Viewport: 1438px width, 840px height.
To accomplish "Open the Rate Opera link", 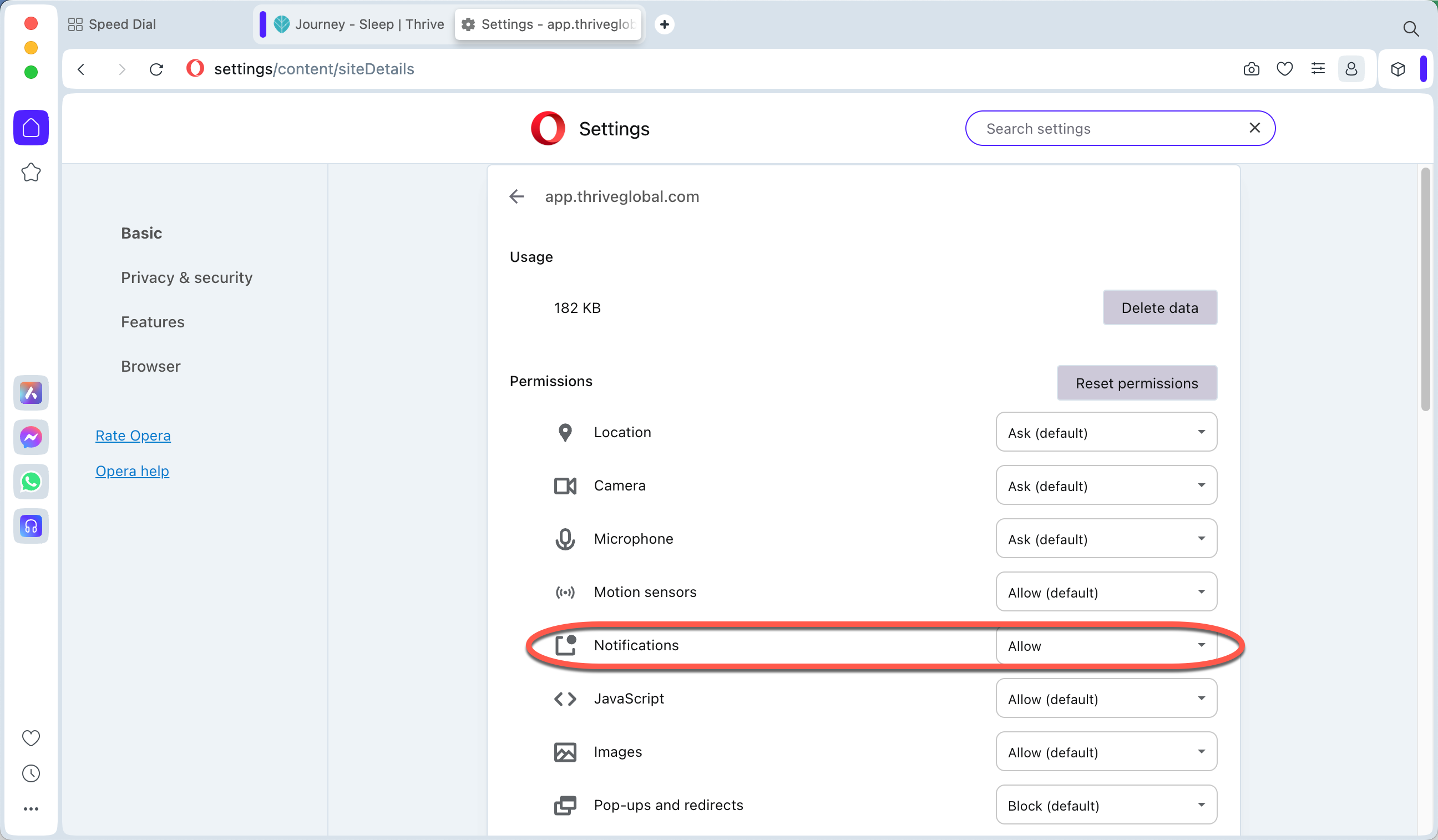I will pos(133,436).
